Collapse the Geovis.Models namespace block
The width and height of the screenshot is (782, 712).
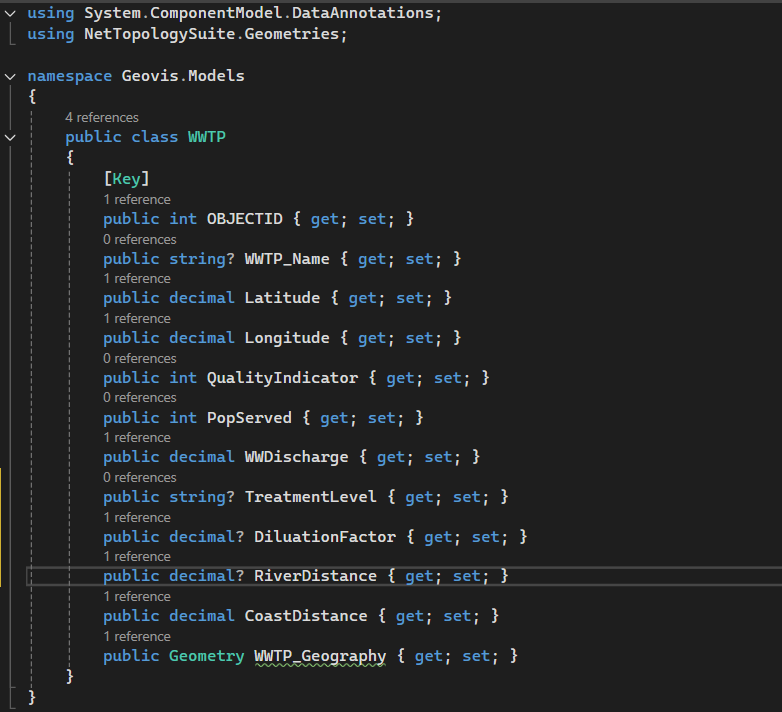tap(10, 76)
